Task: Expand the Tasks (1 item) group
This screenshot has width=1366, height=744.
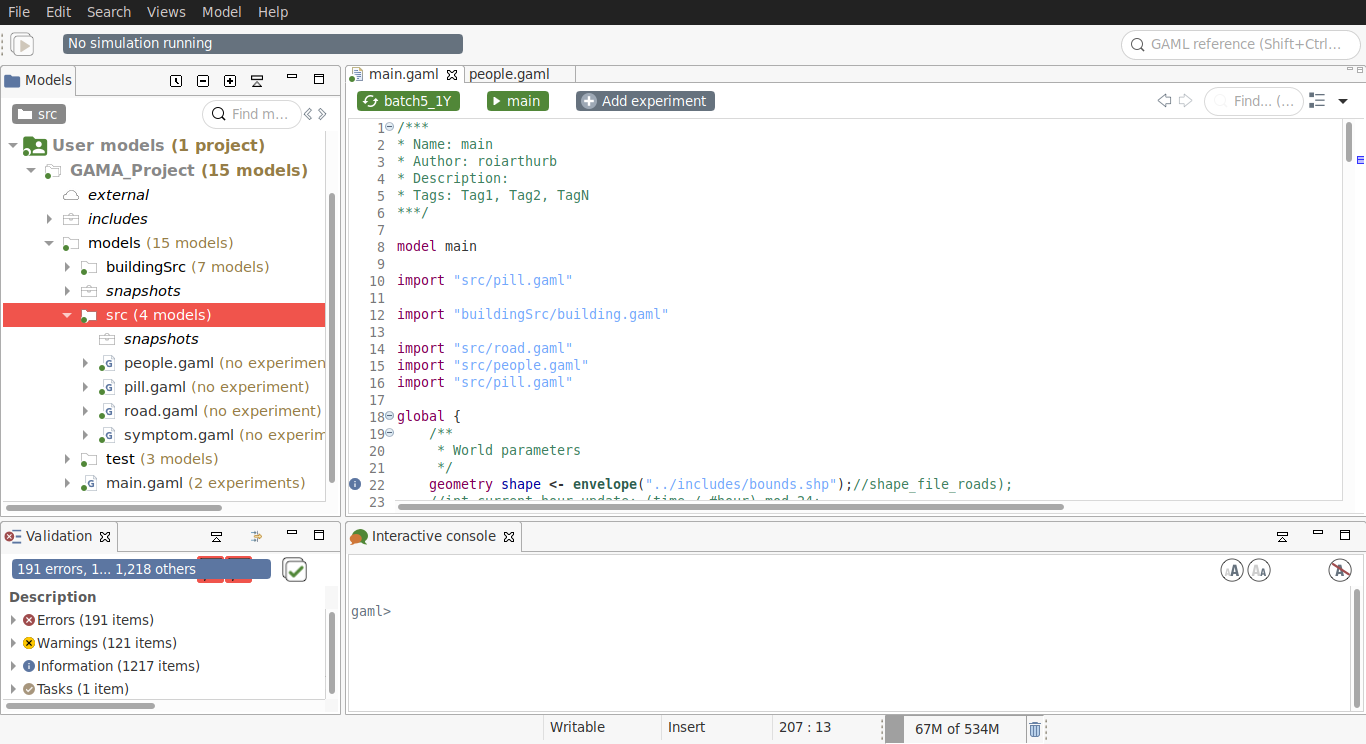Action: click(13, 689)
